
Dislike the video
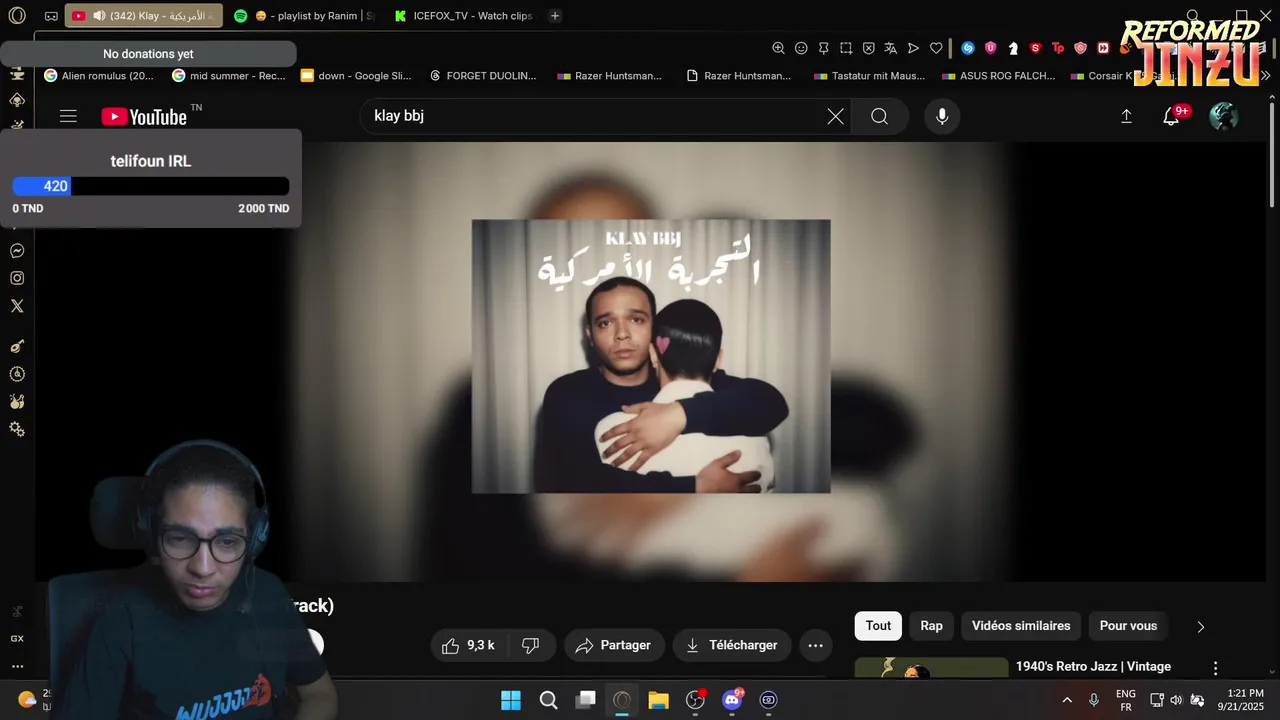[531, 645]
